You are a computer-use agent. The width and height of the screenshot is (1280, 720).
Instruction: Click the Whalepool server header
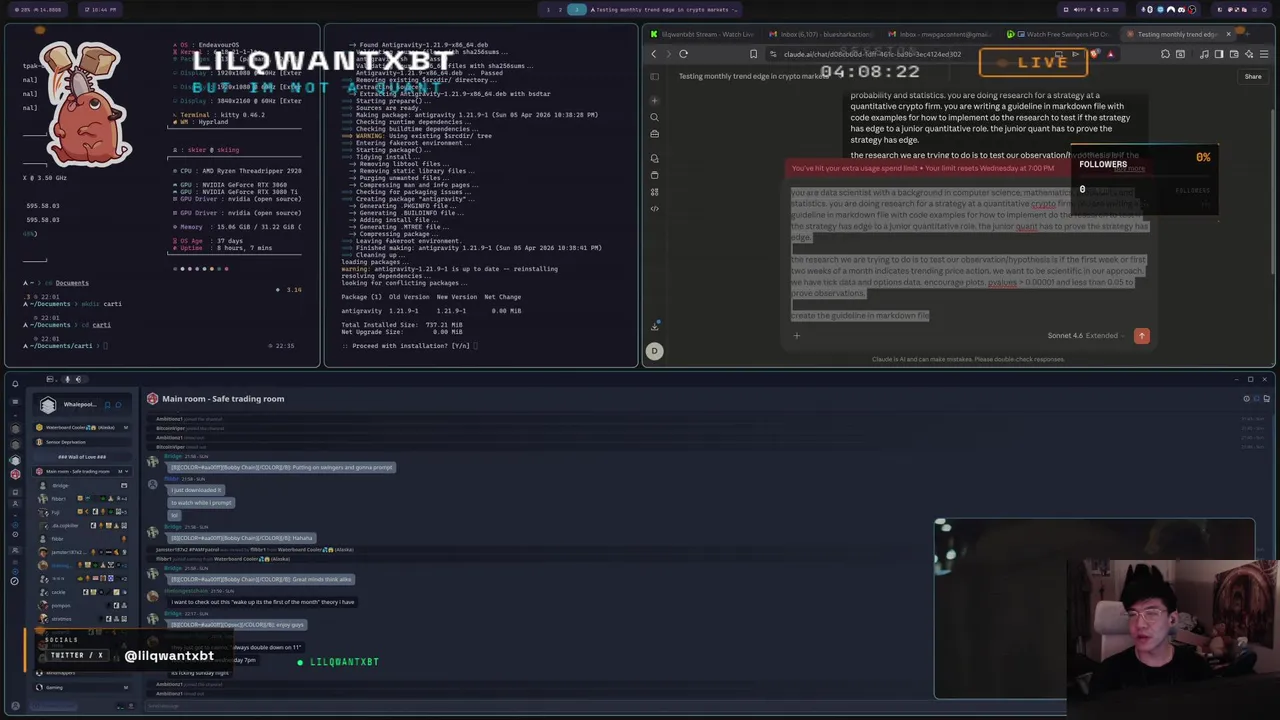point(80,404)
